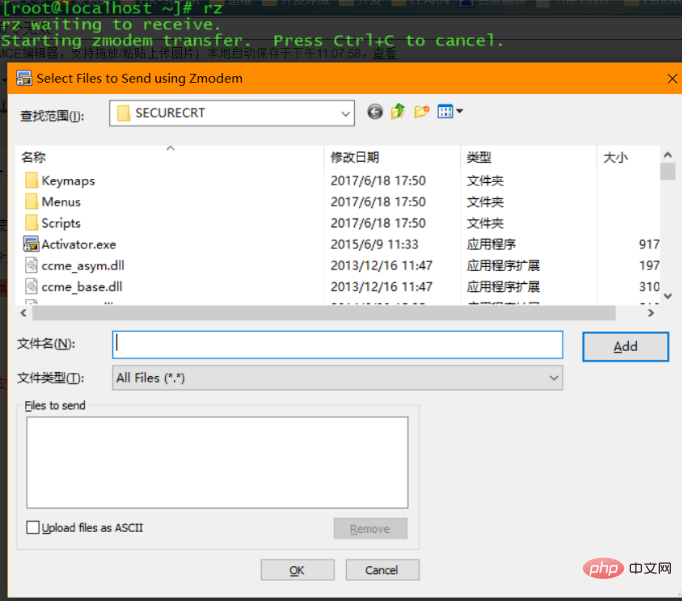Click the ccme_asym.dll file icon

pos(31,265)
